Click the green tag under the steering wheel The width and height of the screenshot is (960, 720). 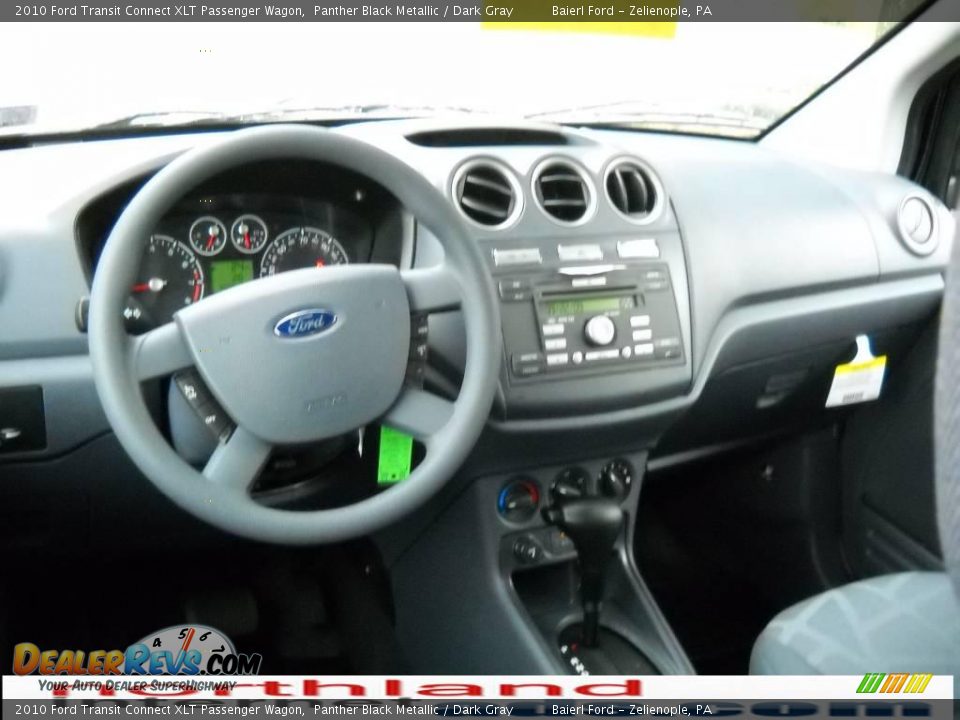tap(394, 455)
